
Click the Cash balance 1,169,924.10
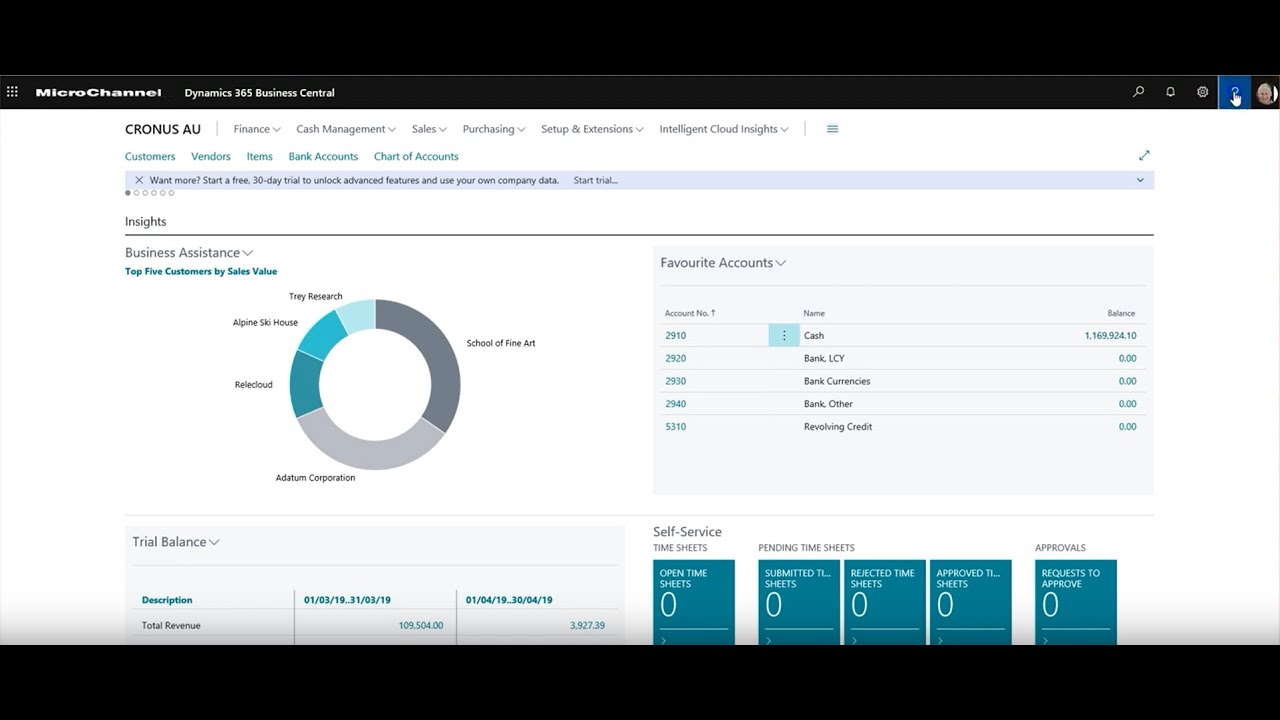coord(1110,336)
